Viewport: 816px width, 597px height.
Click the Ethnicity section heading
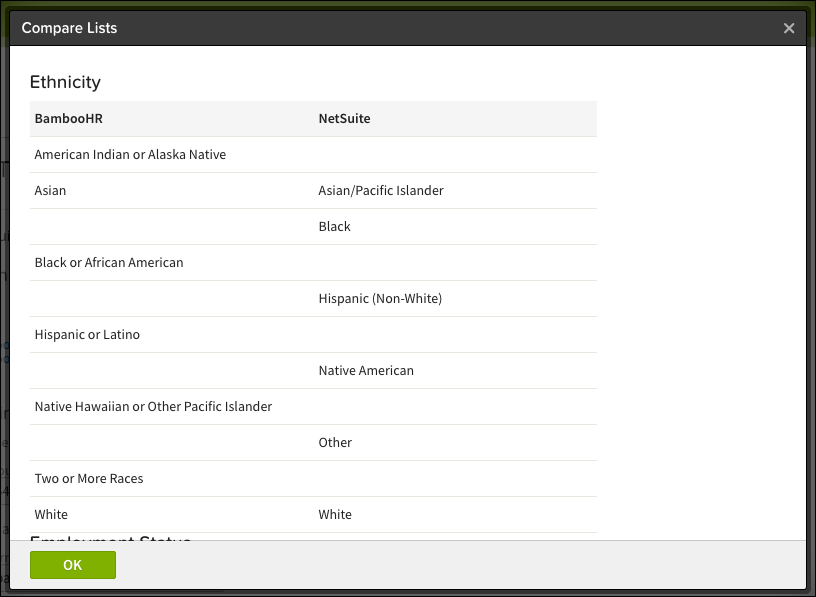point(65,82)
